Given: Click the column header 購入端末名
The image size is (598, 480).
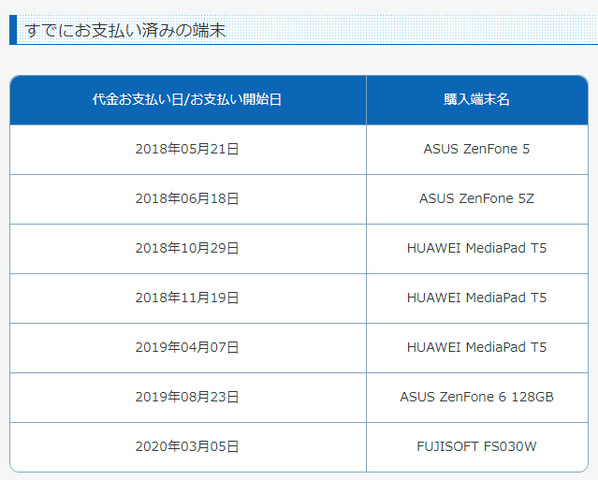Looking at the screenshot, I should point(477,100).
